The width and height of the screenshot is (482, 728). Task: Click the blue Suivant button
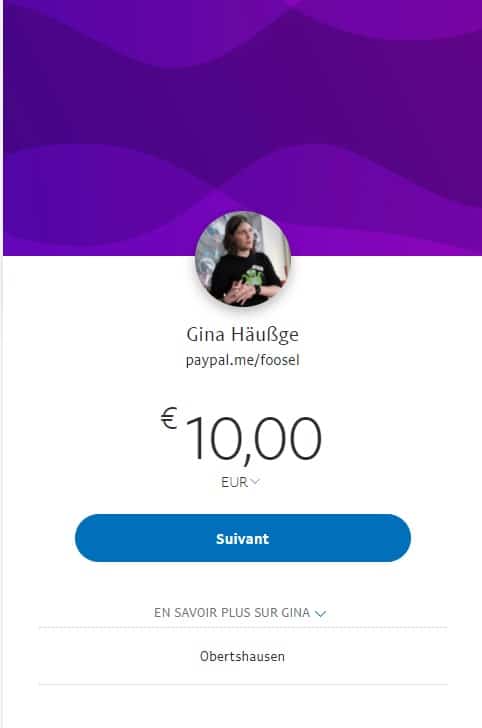coord(243,538)
